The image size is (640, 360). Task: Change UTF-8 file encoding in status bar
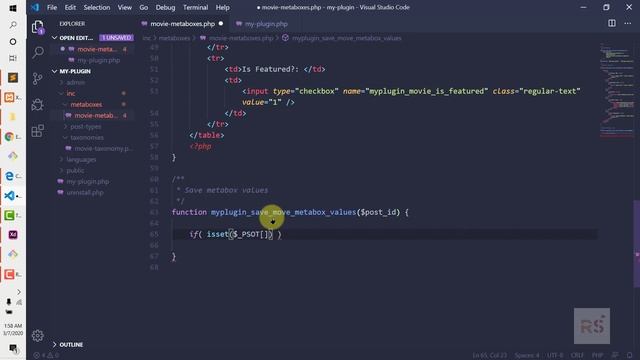555,356
